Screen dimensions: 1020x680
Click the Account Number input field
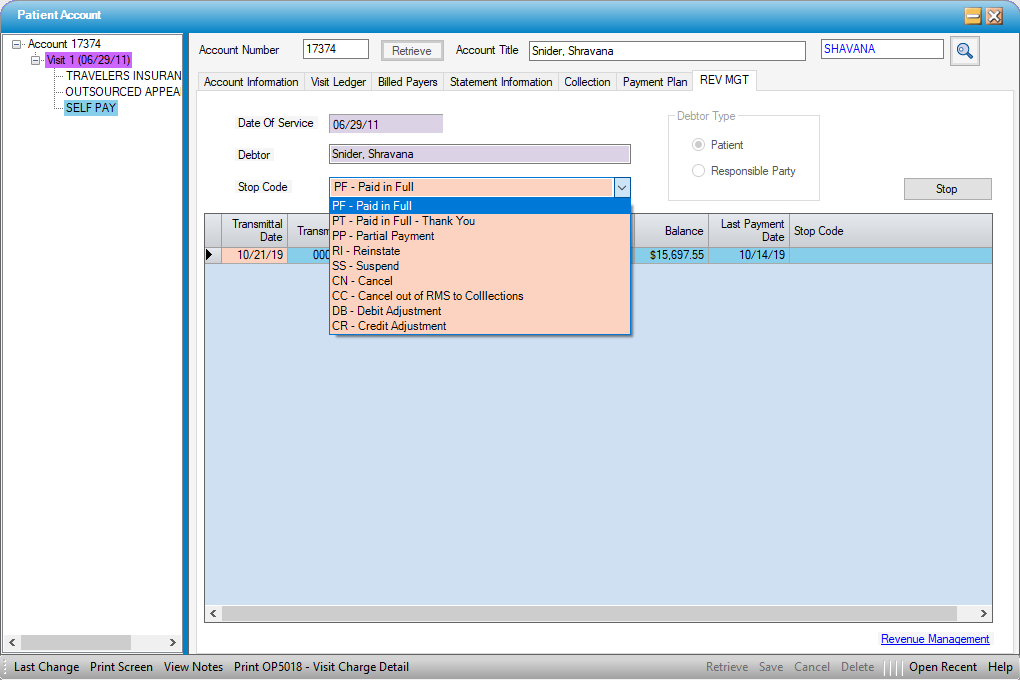pos(336,50)
